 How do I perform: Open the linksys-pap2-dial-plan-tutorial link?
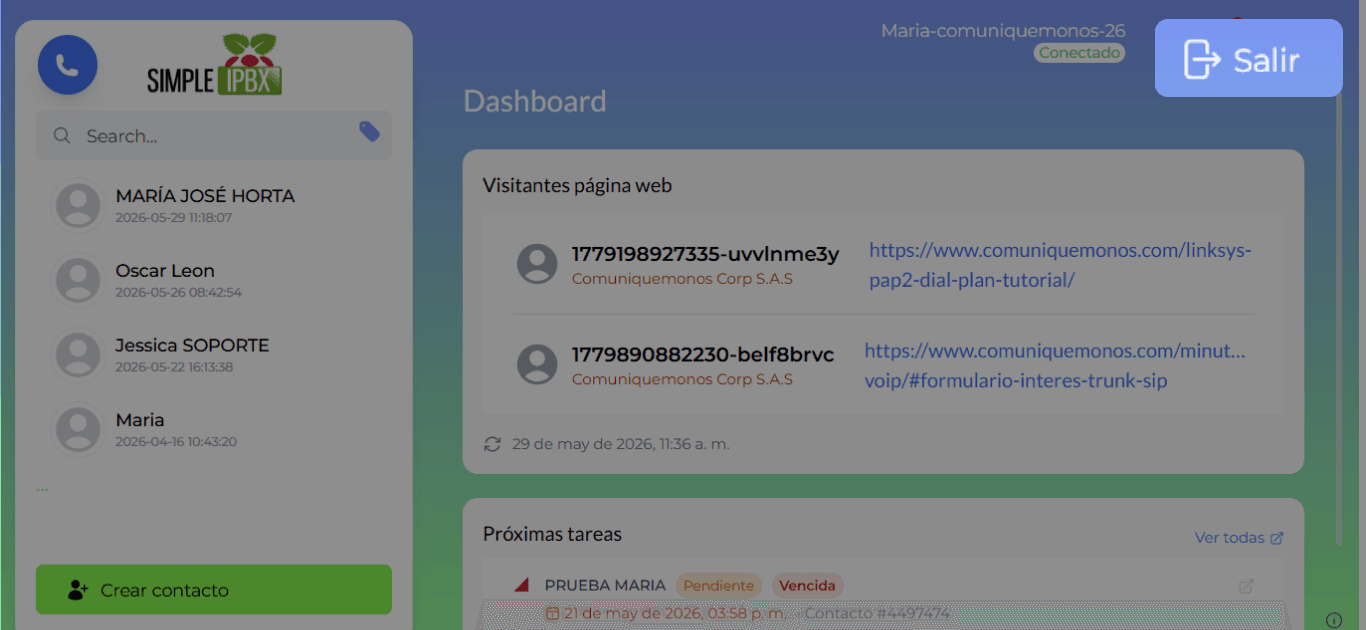(x=1060, y=265)
